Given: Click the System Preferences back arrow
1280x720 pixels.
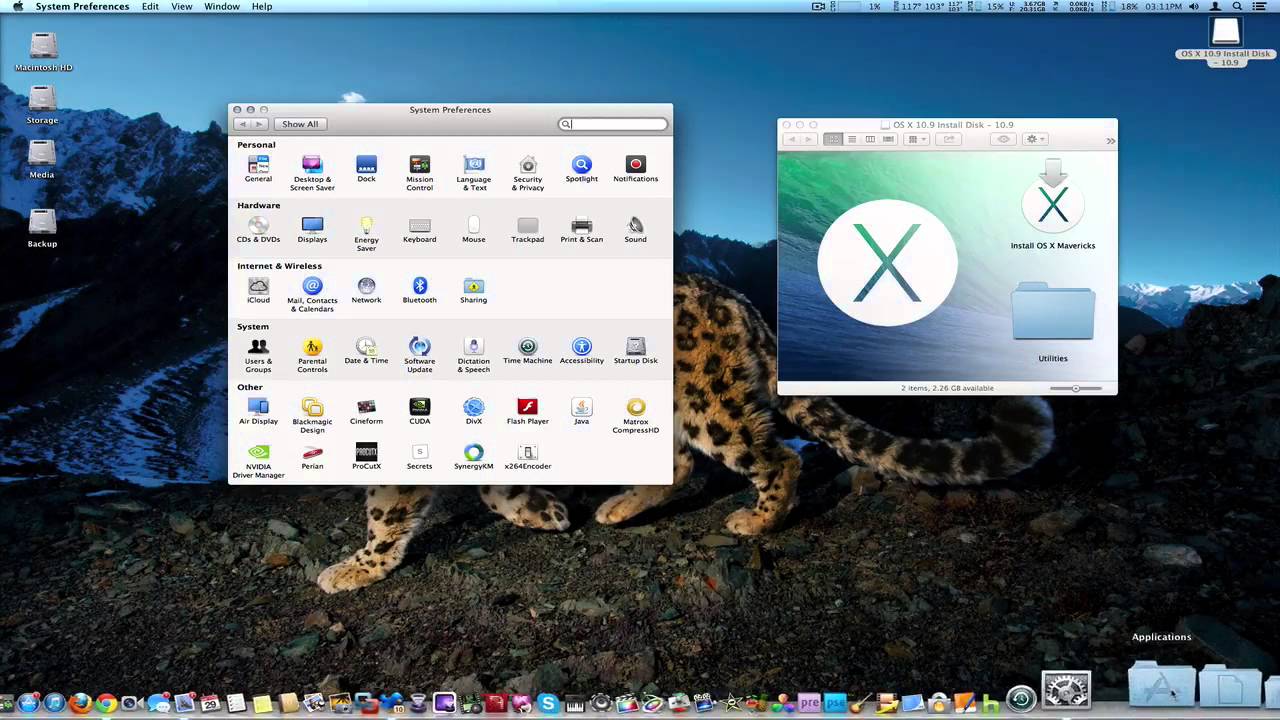Looking at the screenshot, I should (242, 124).
